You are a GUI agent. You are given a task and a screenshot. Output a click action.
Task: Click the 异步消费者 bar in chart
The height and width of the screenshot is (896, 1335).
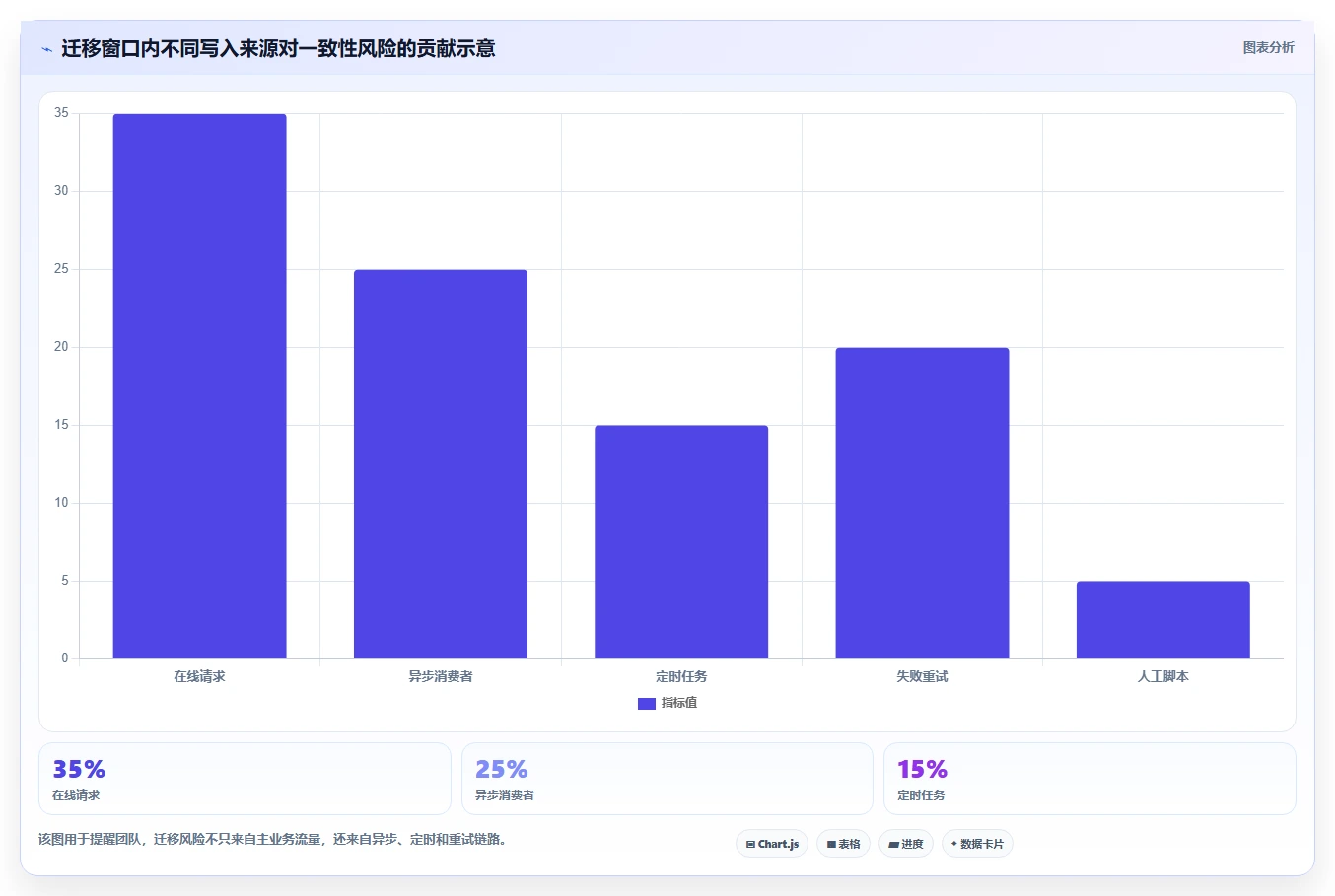[x=441, y=464]
